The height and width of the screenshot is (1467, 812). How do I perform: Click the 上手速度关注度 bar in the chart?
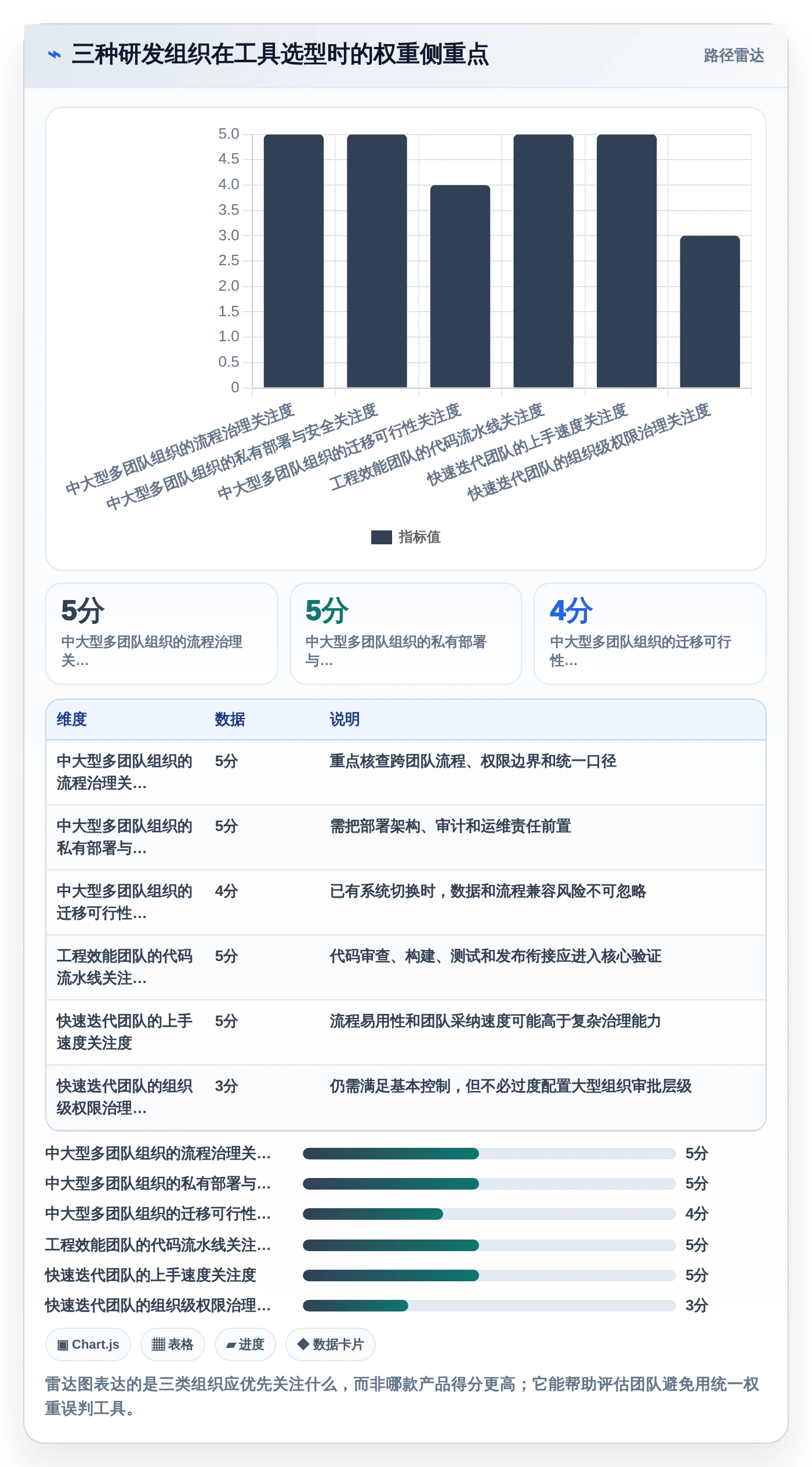click(x=626, y=261)
